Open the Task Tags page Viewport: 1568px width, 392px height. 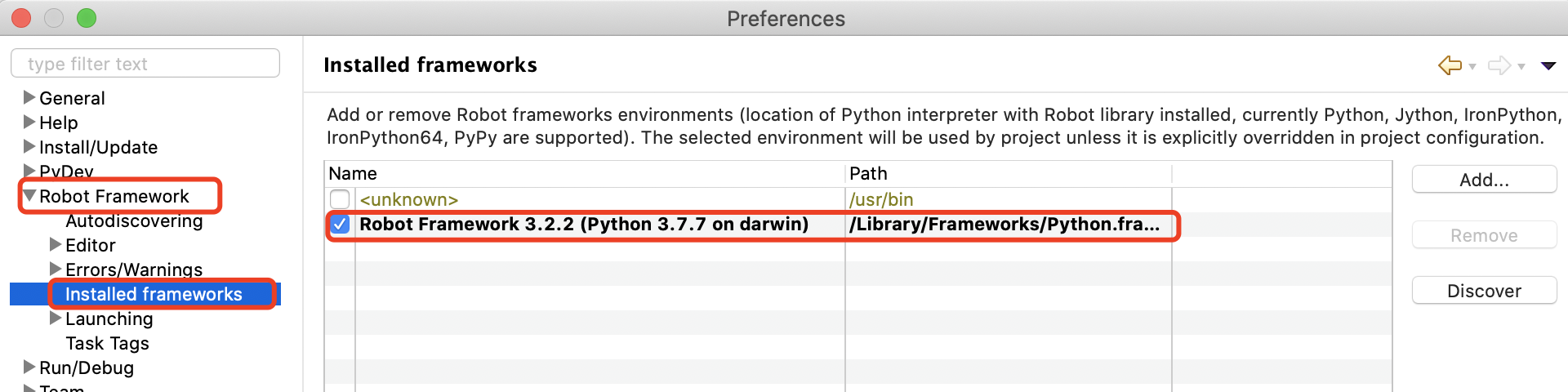tap(107, 344)
